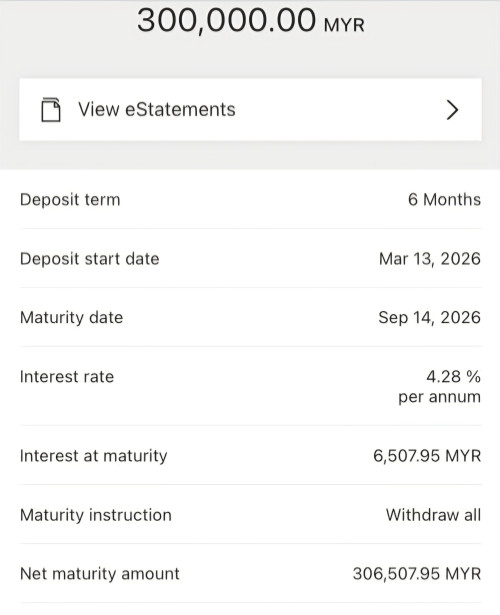This screenshot has width=500, height=615.
Task: Tap the 6,507.95 MYR interest value
Action: 427,456
